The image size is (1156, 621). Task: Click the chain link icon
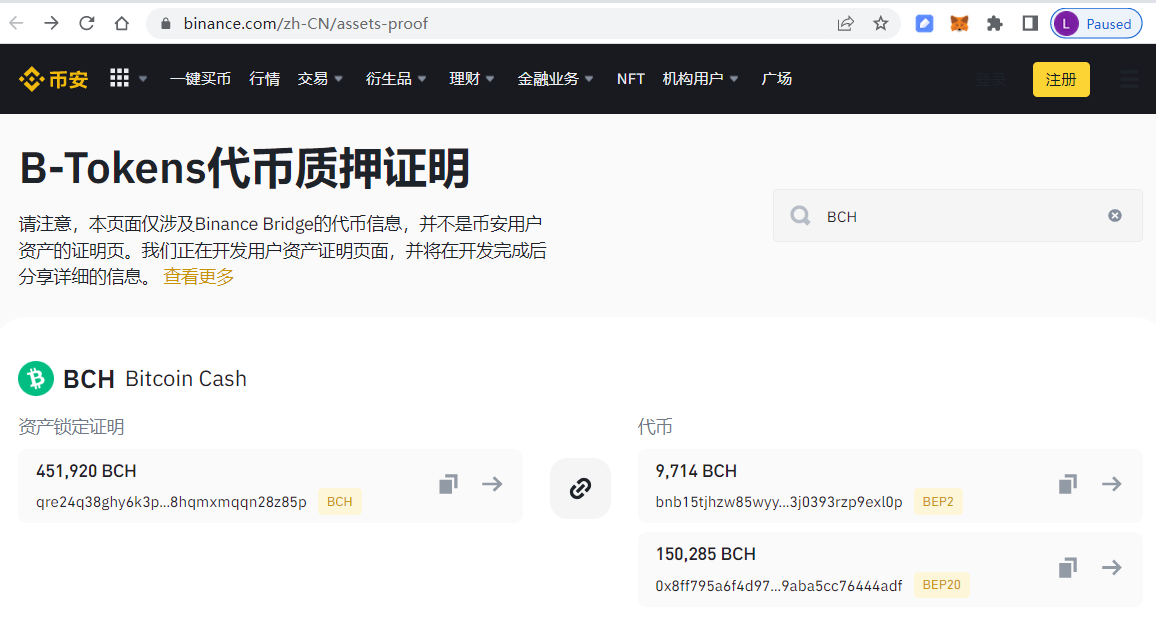click(x=580, y=488)
